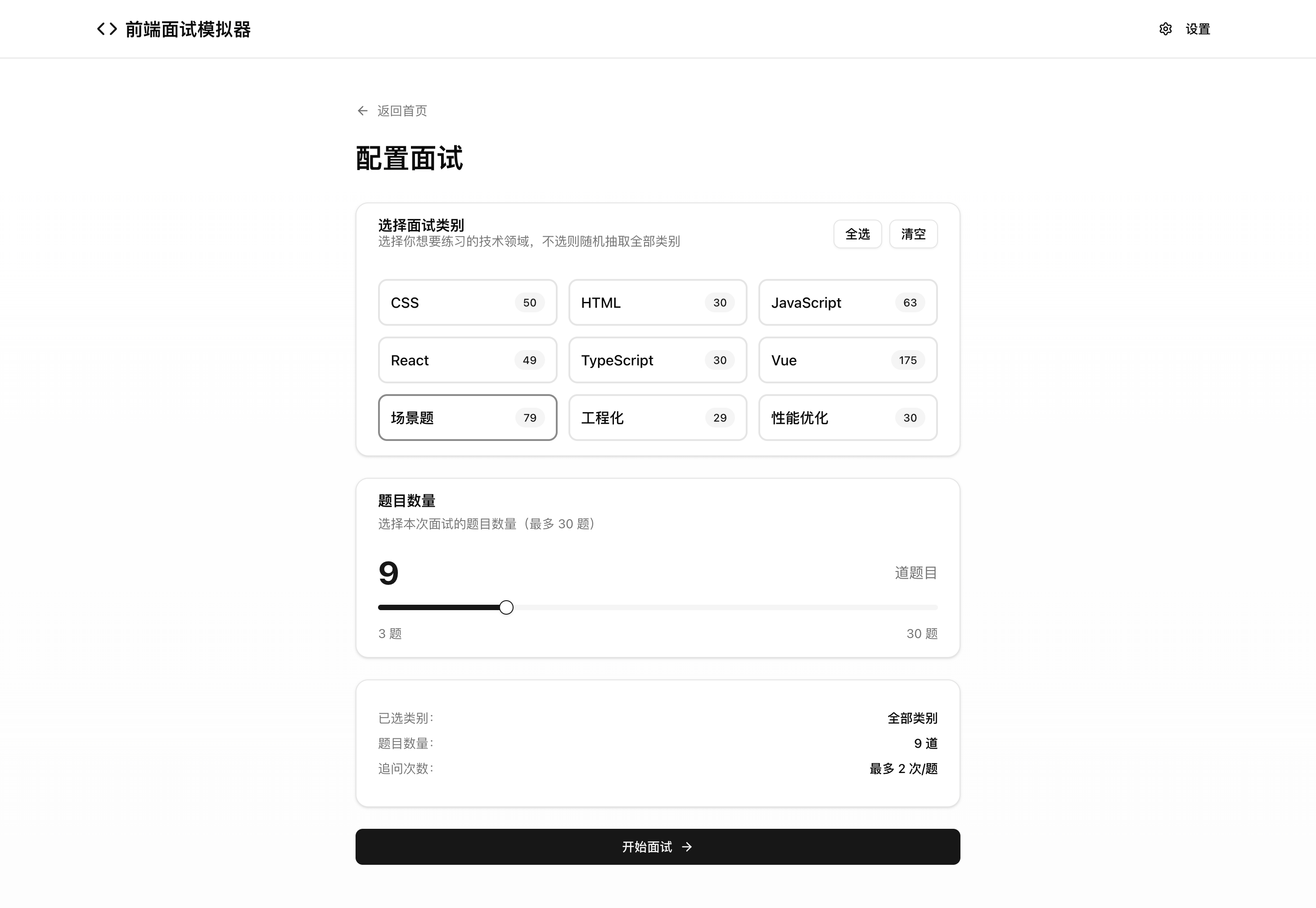
Task: Open settings via the gear icon
Action: coord(1165,28)
